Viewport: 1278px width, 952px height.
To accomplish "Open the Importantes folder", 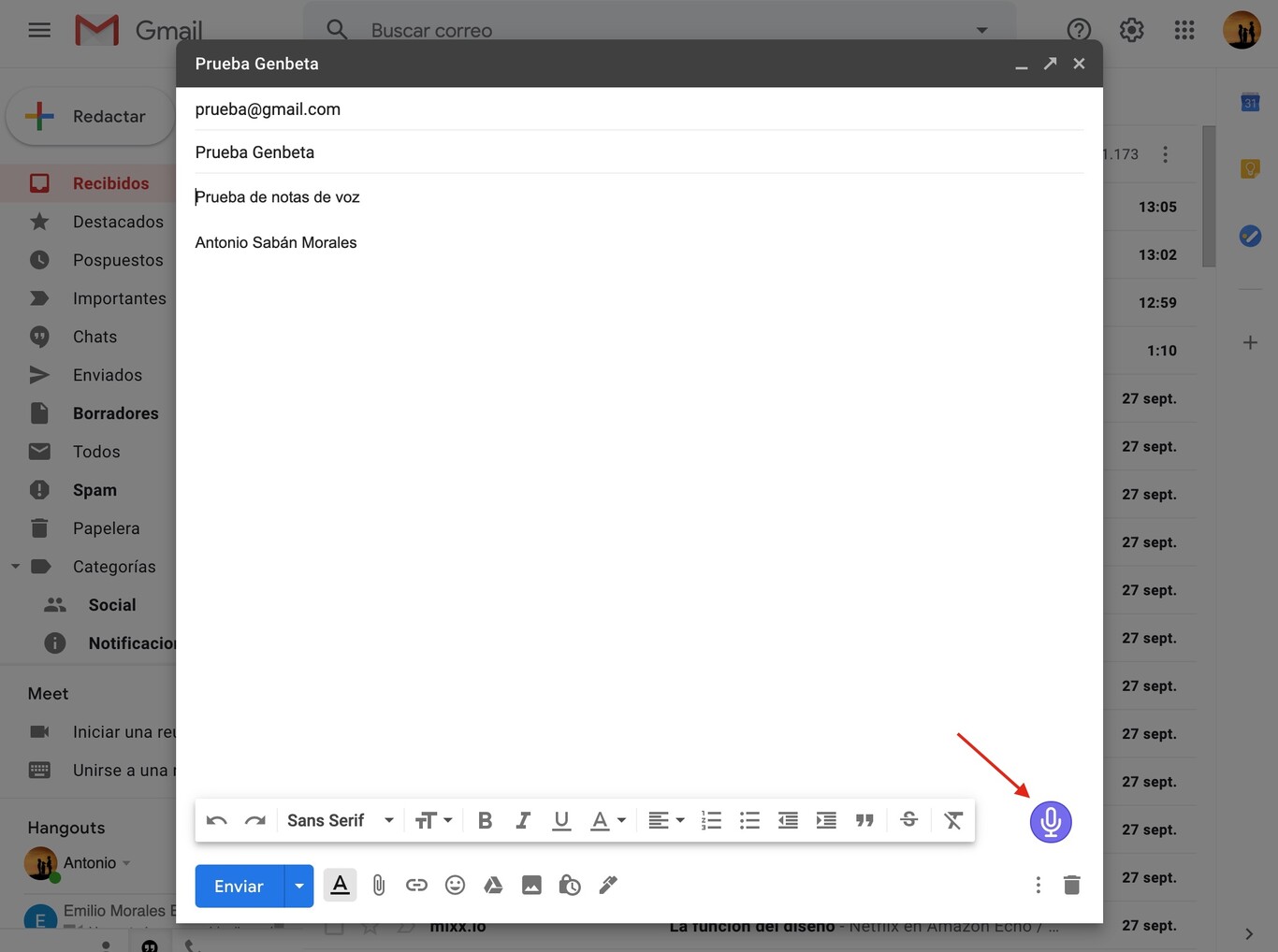I will pos(89,298).
